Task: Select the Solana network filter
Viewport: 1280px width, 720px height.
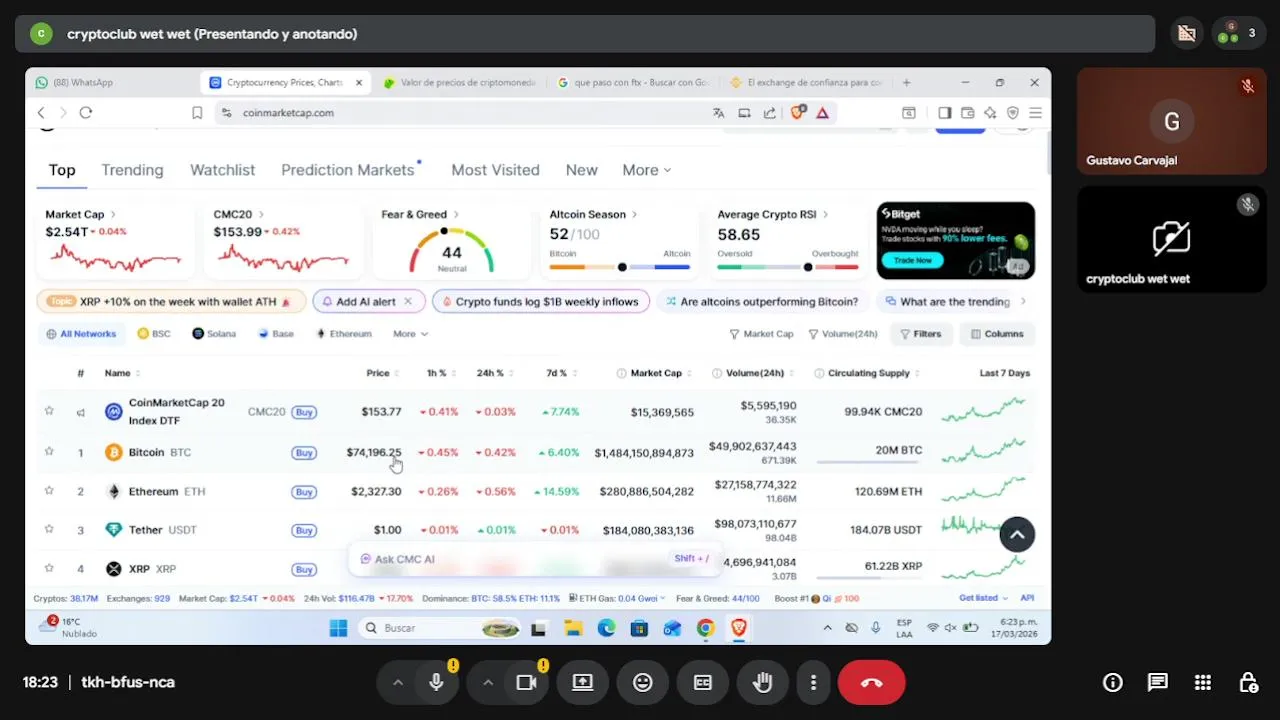Action: tap(214, 334)
